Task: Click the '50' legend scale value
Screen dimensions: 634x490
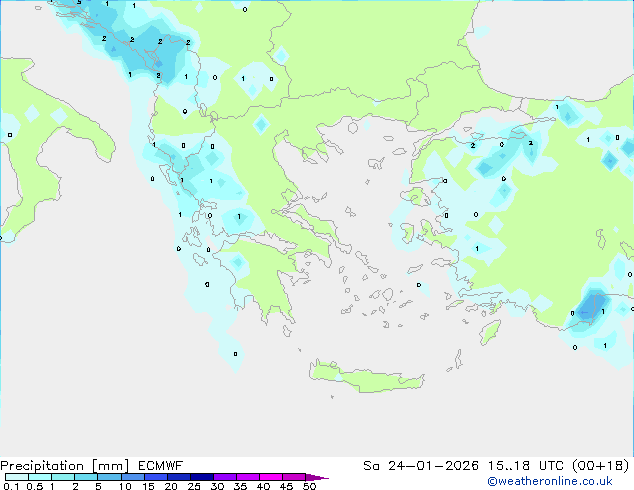Action: tap(309, 486)
